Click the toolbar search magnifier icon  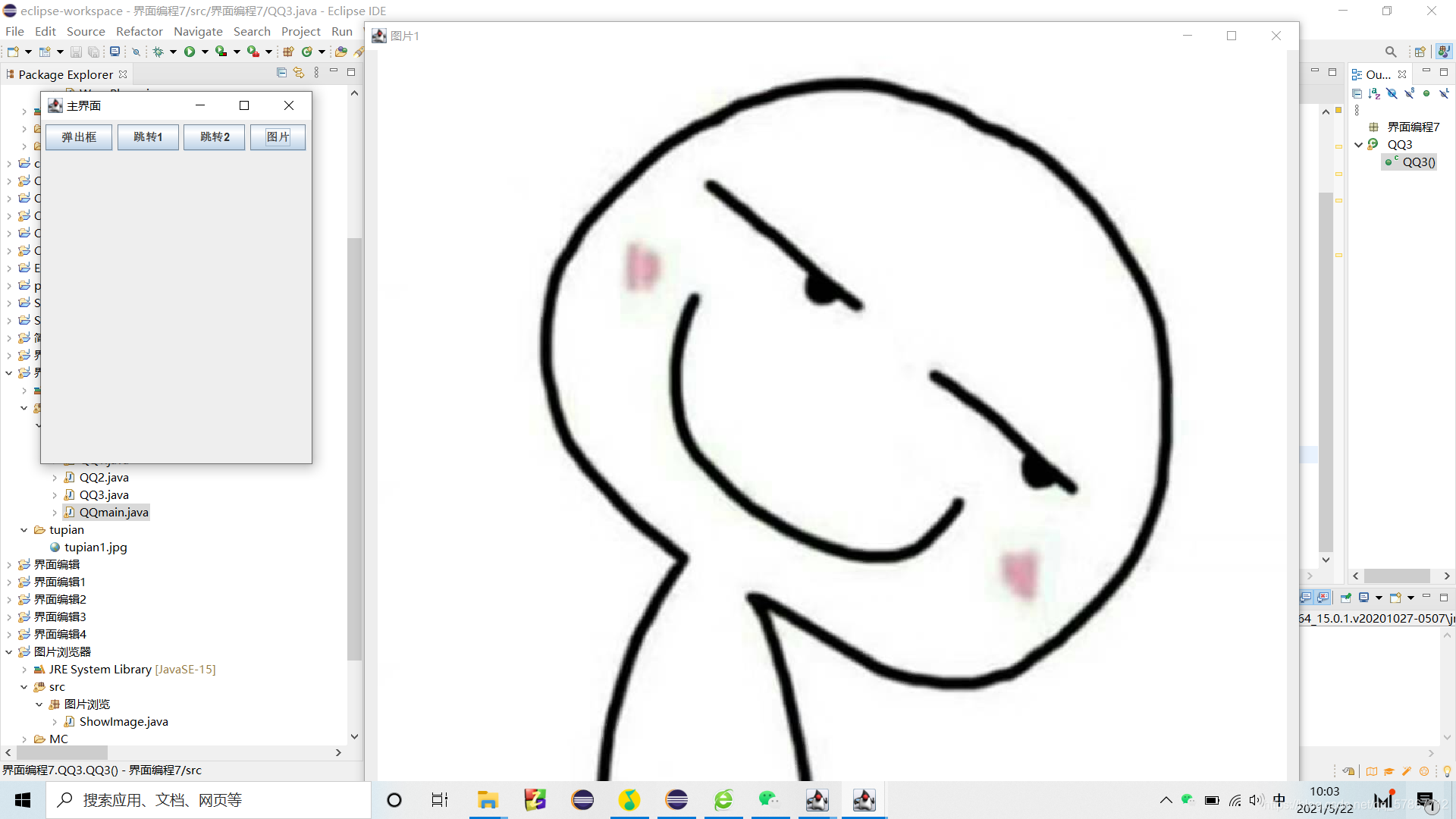point(1391,52)
